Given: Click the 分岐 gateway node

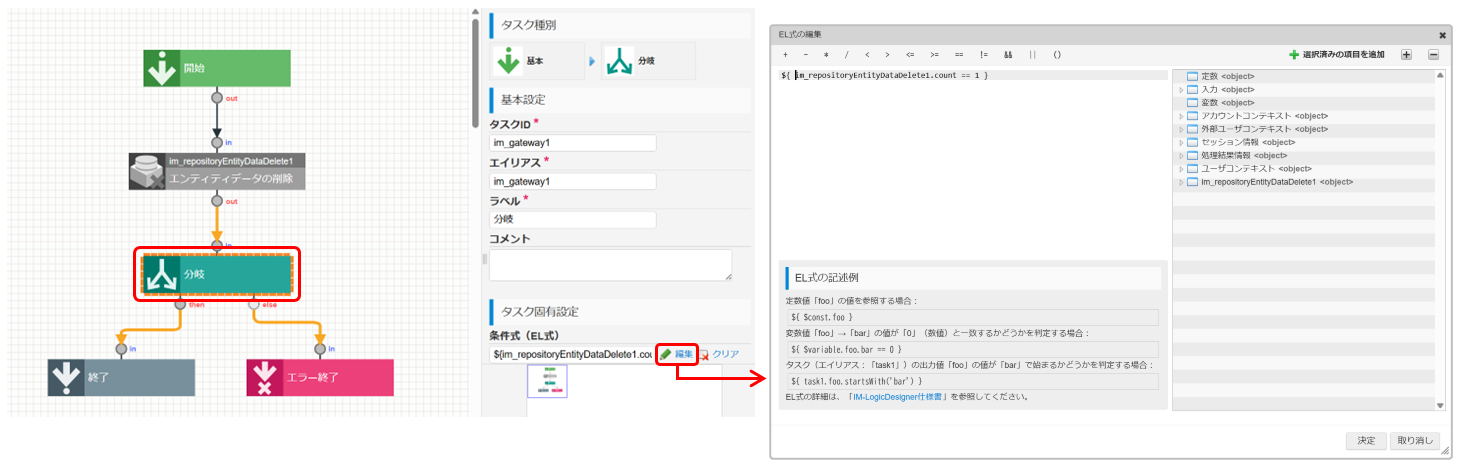Looking at the screenshot, I should point(216,274).
